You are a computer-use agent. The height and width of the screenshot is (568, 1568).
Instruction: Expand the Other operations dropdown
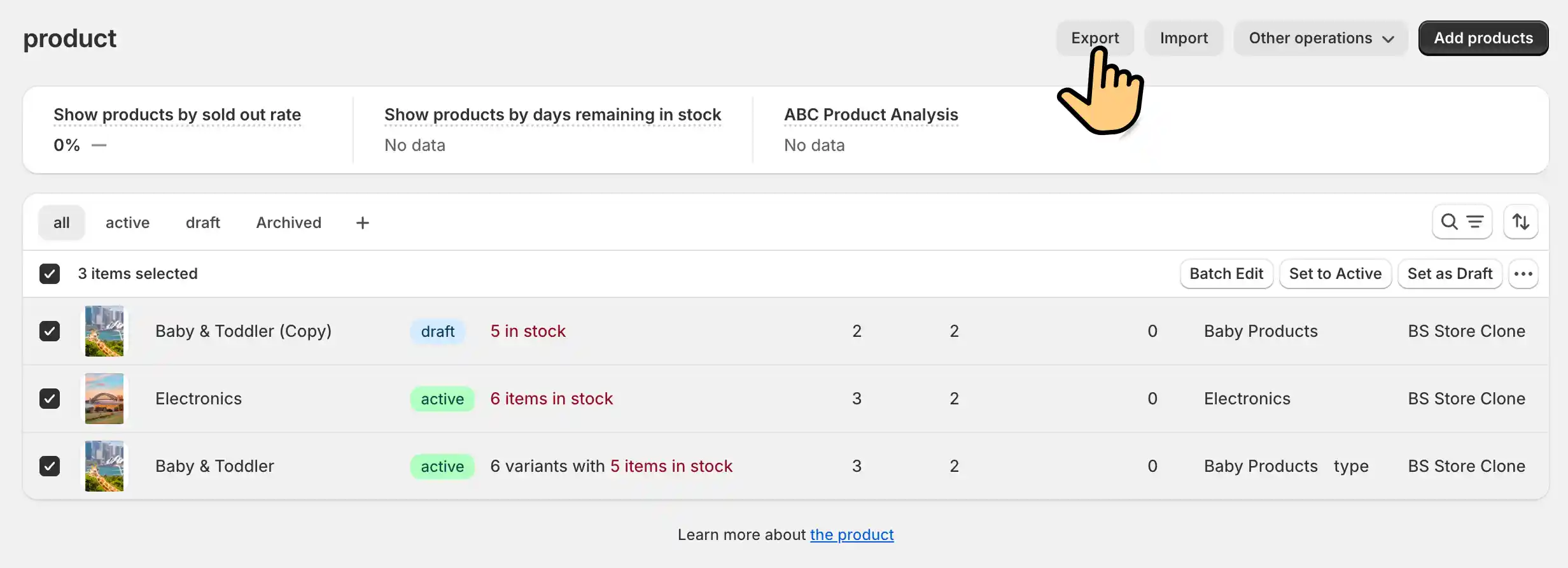pos(1320,38)
